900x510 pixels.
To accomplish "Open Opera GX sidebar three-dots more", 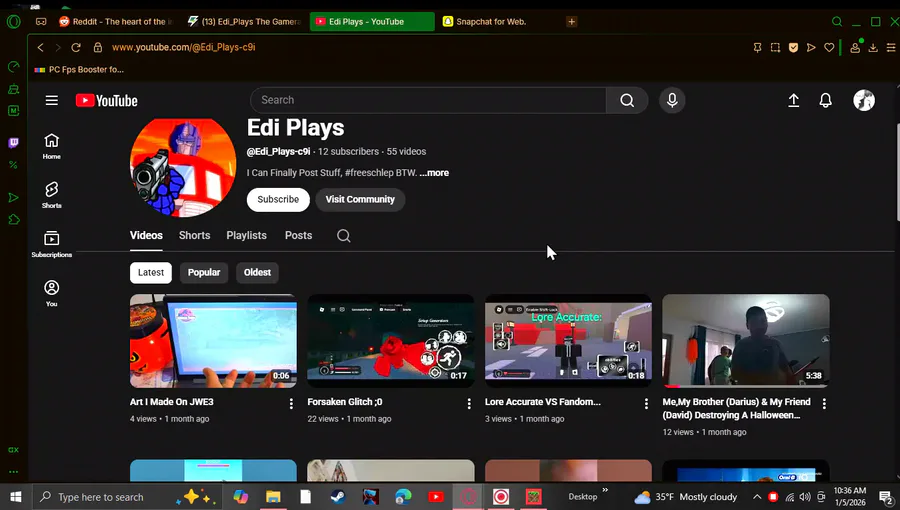I will [x=13, y=472].
